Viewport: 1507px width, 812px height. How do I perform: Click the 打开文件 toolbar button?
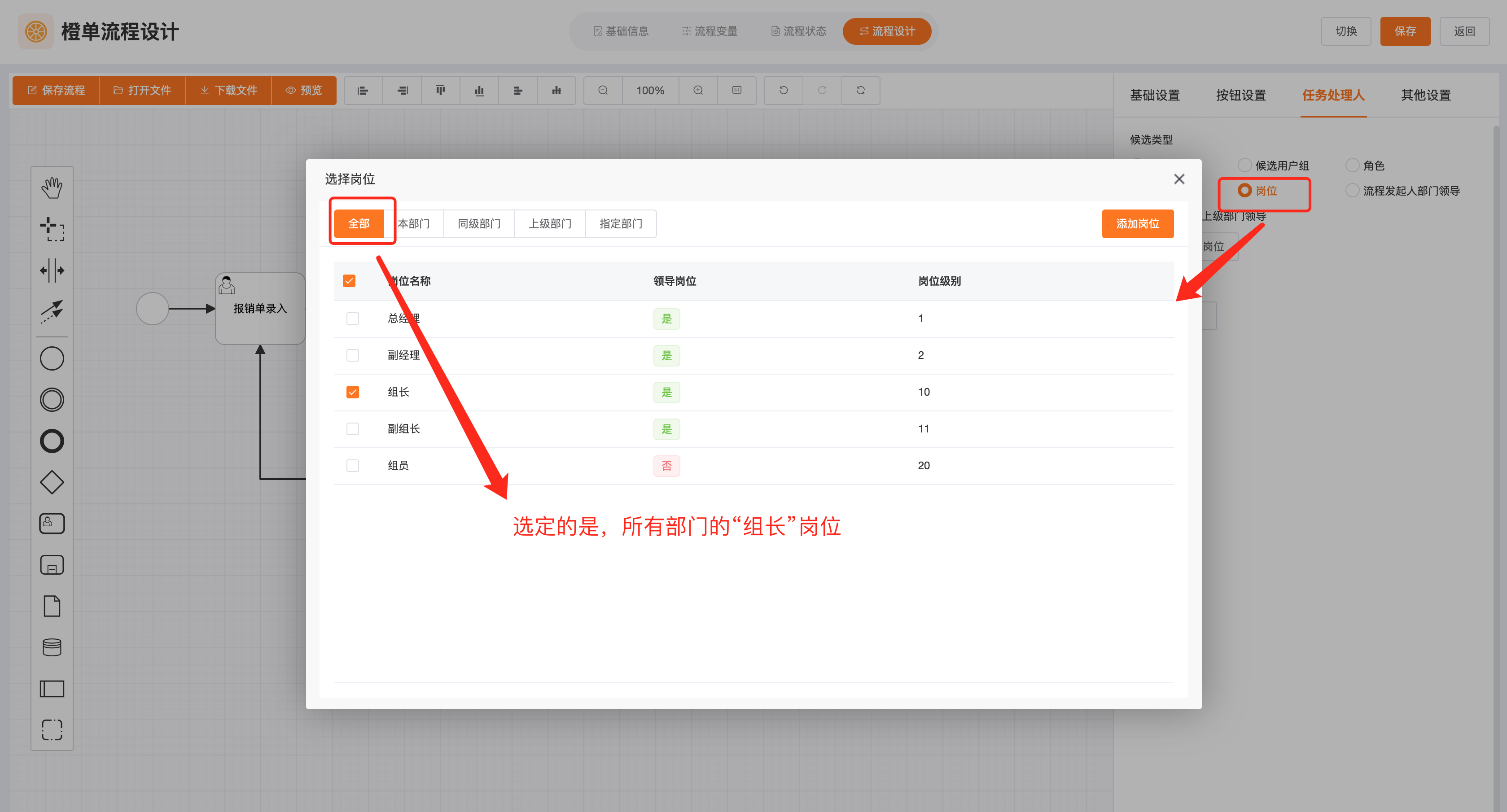click(142, 90)
